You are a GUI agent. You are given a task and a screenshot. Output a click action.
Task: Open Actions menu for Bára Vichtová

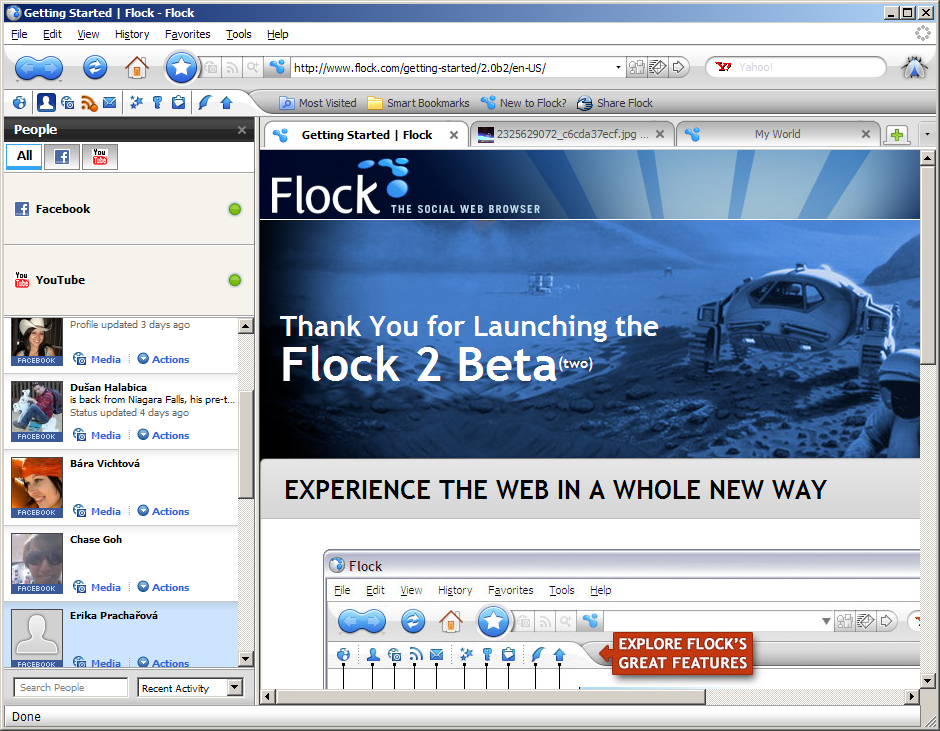point(164,511)
